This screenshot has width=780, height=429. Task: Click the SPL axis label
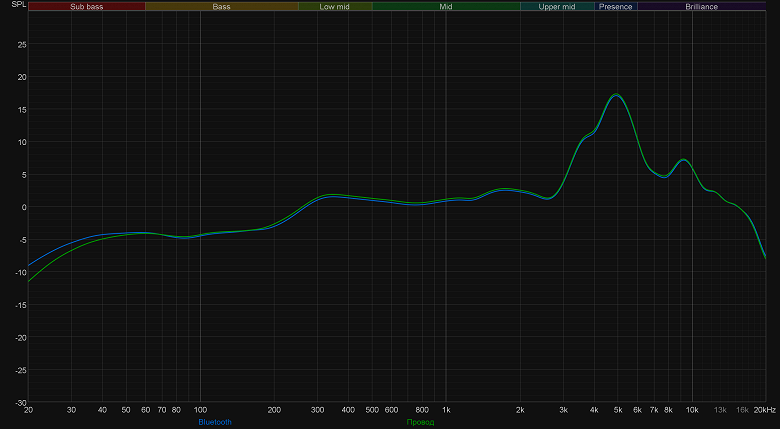tap(18, 4)
